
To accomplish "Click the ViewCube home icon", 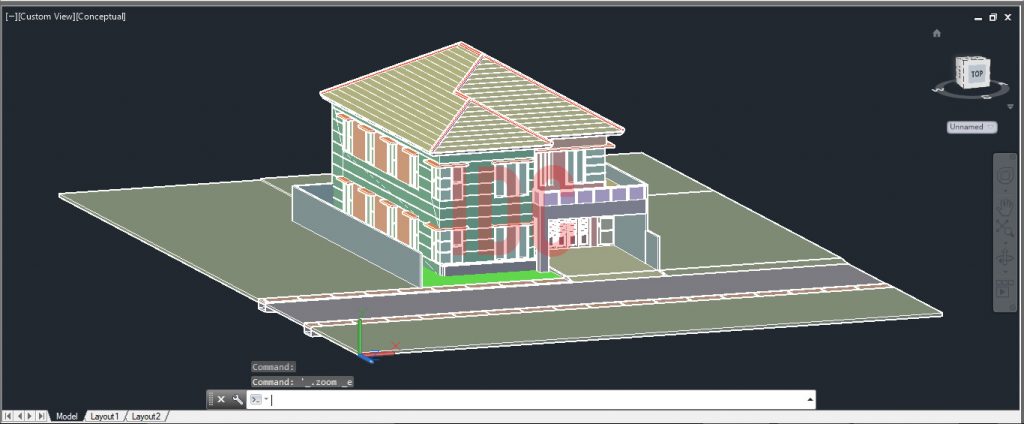I will click(x=936, y=33).
